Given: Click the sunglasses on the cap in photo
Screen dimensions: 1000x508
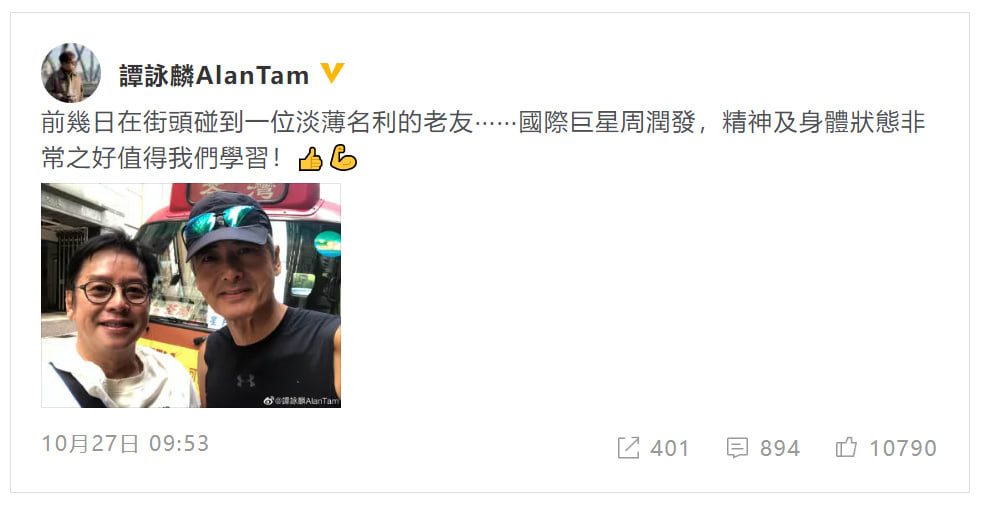Looking at the screenshot, I should click(224, 219).
